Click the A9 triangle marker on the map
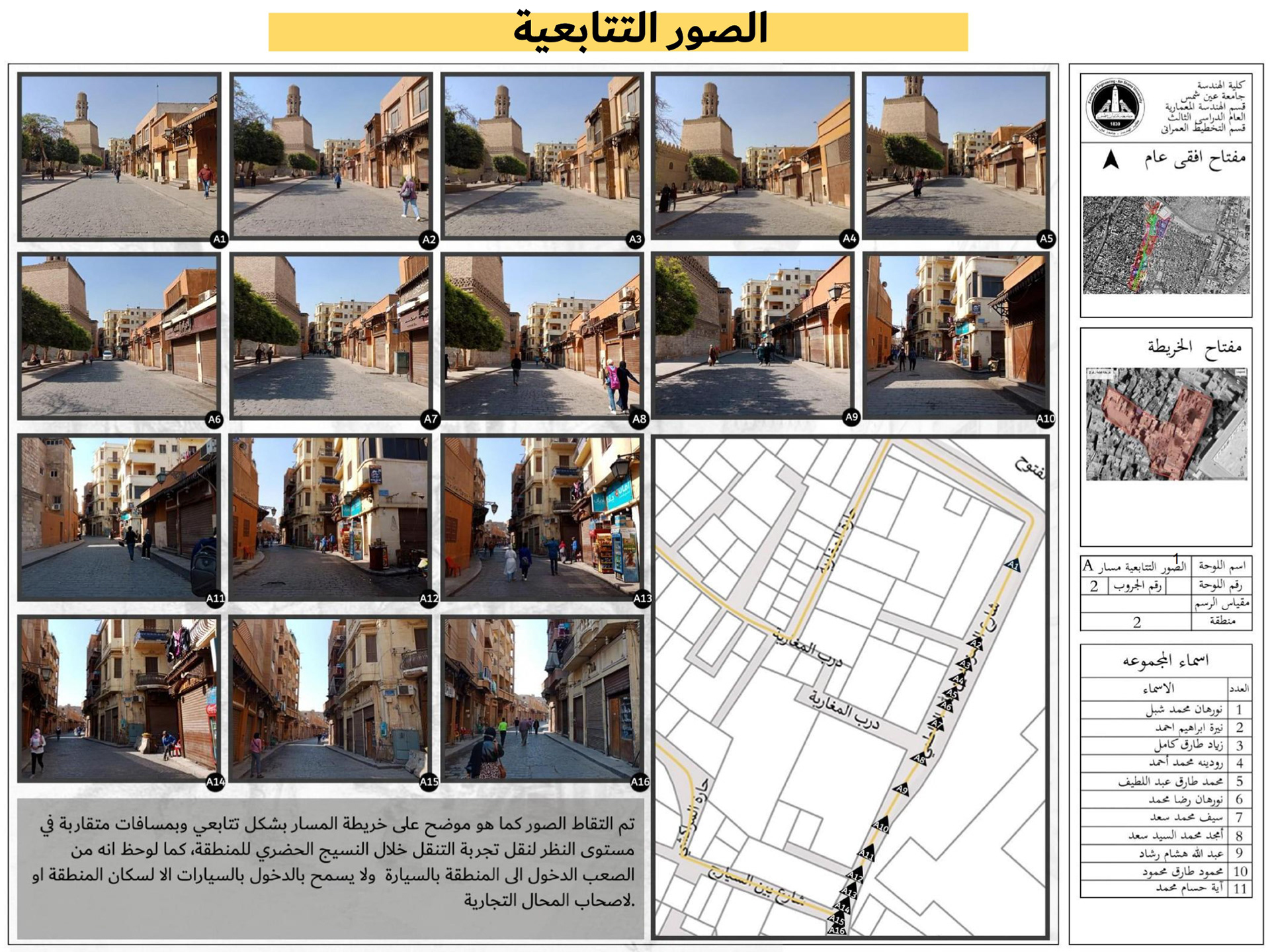1270x952 pixels. coord(902,789)
